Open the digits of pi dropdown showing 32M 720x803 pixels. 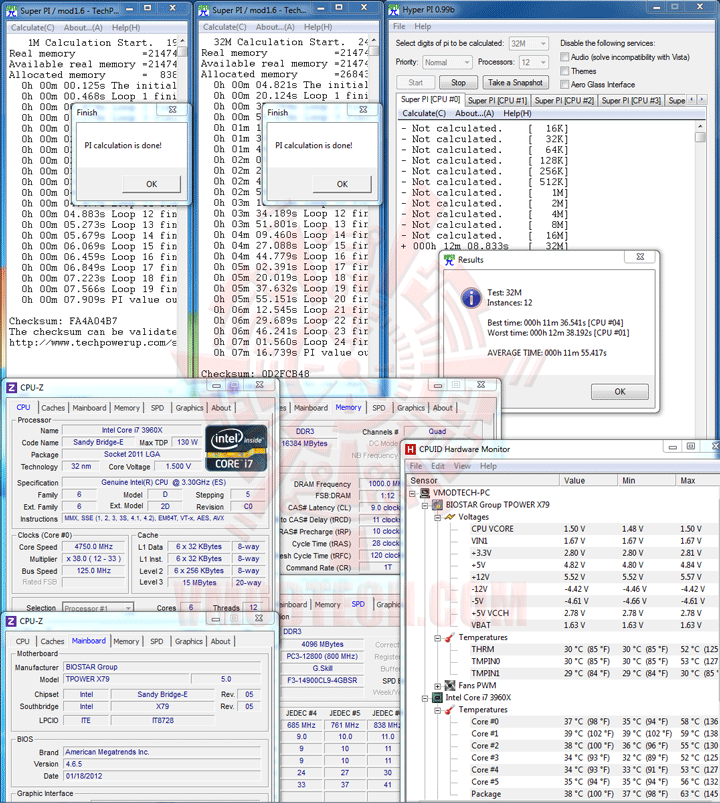(x=529, y=44)
